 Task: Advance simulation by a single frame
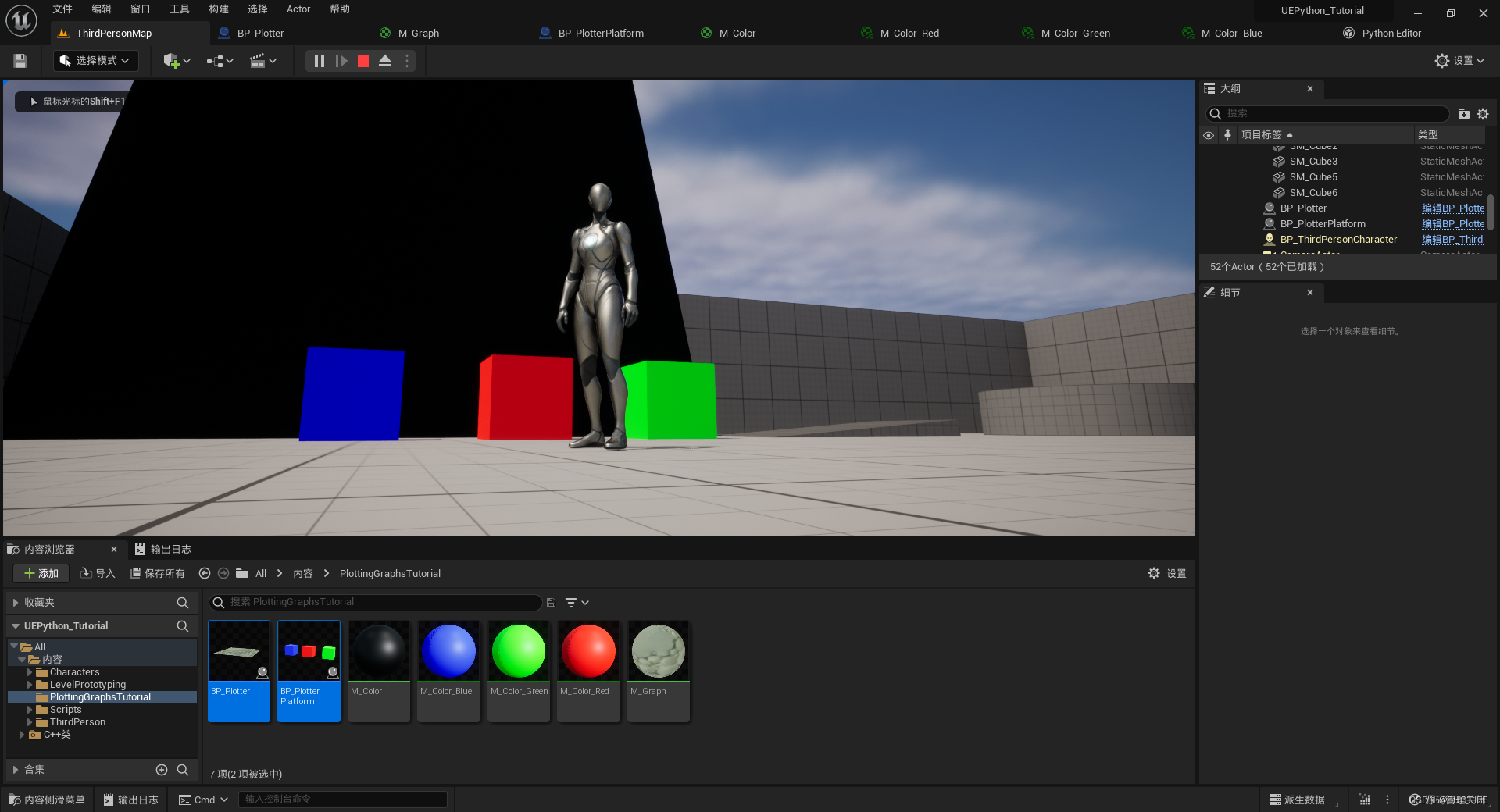pos(341,61)
